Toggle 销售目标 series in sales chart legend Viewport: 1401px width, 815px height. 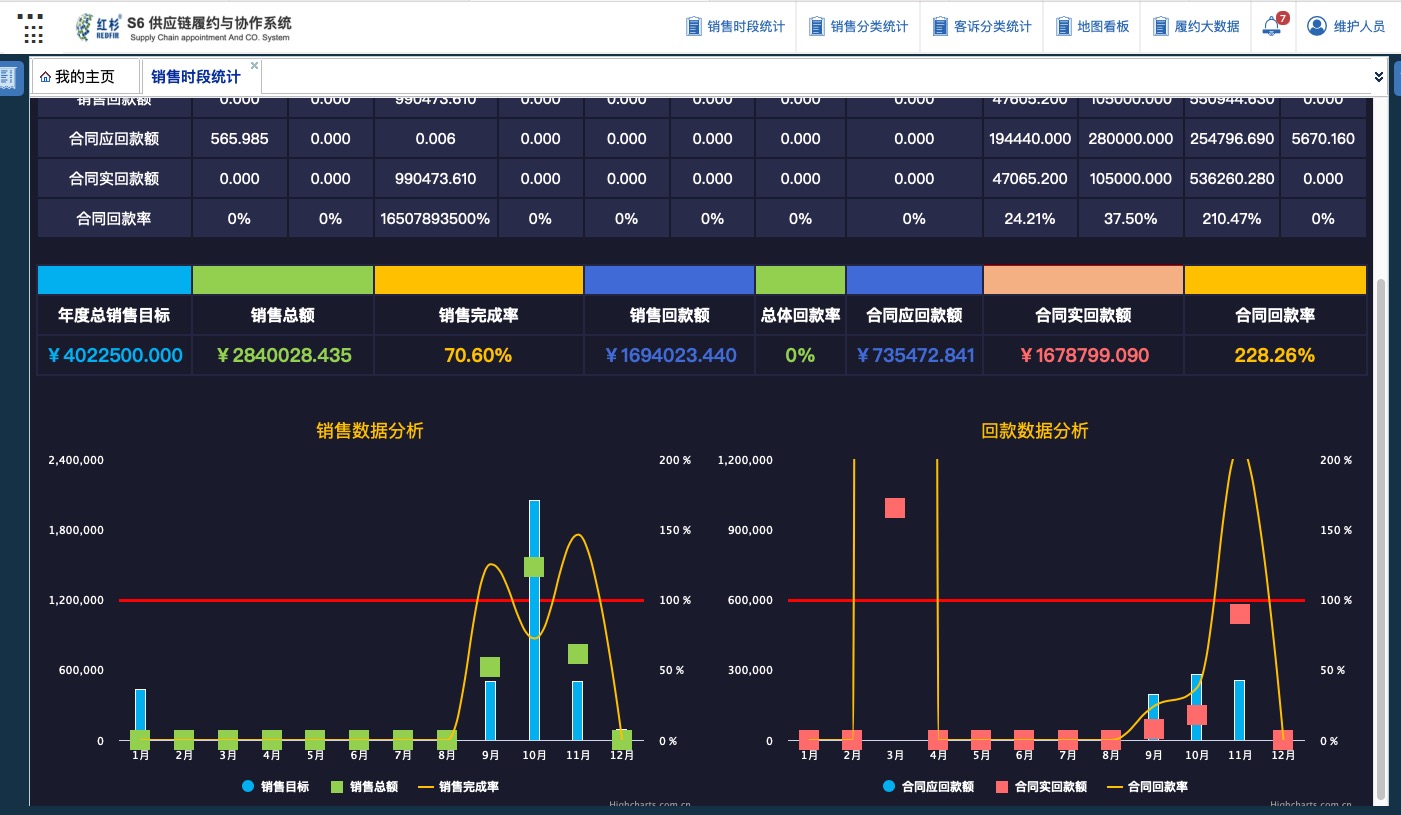coord(275,787)
